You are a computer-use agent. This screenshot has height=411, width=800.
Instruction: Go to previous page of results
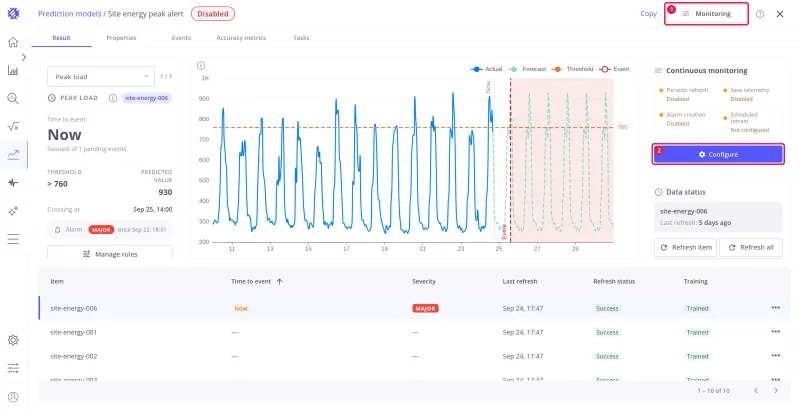pos(756,391)
